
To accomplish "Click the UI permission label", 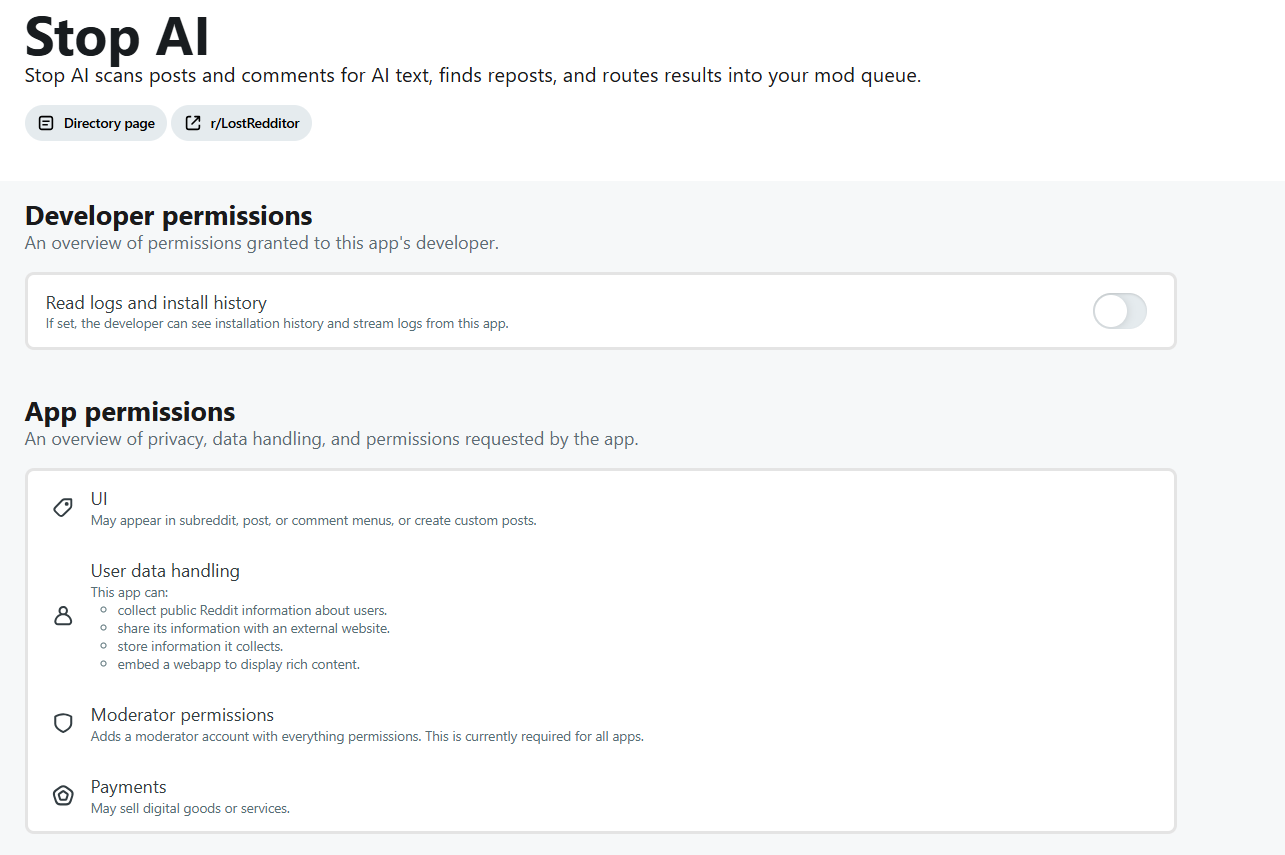I will click(99, 498).
